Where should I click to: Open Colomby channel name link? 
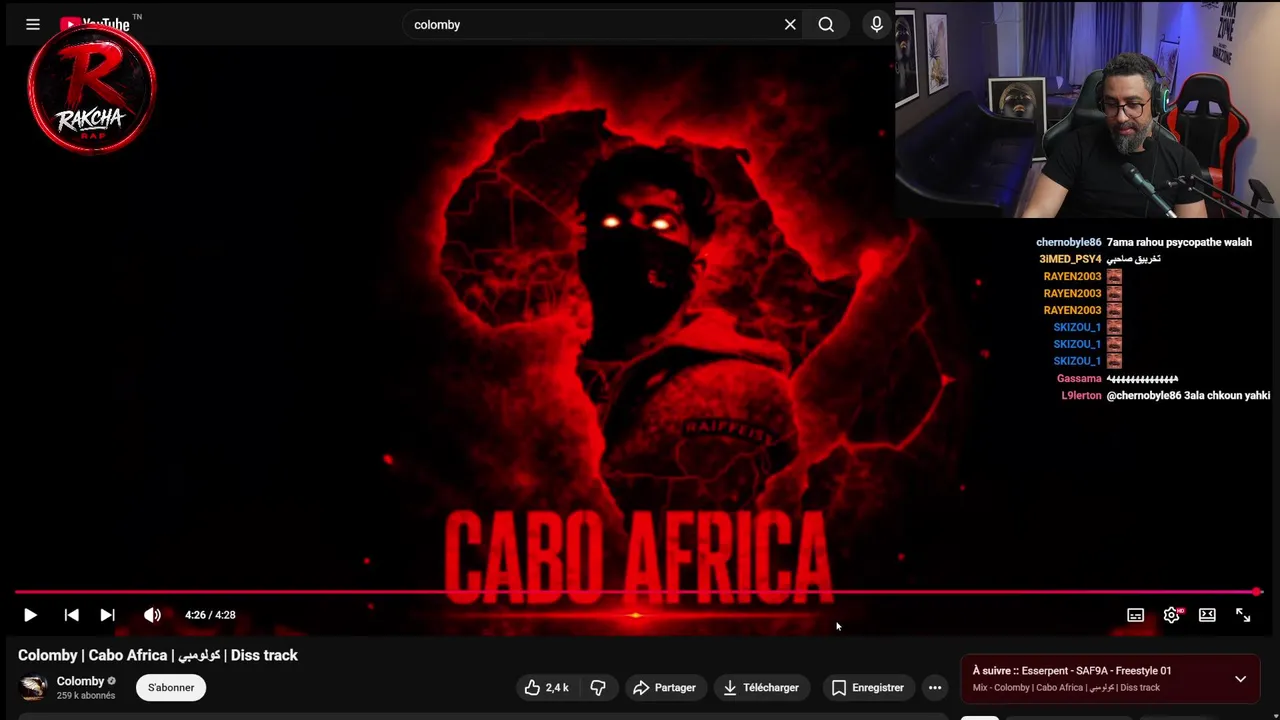coord(80,681)
